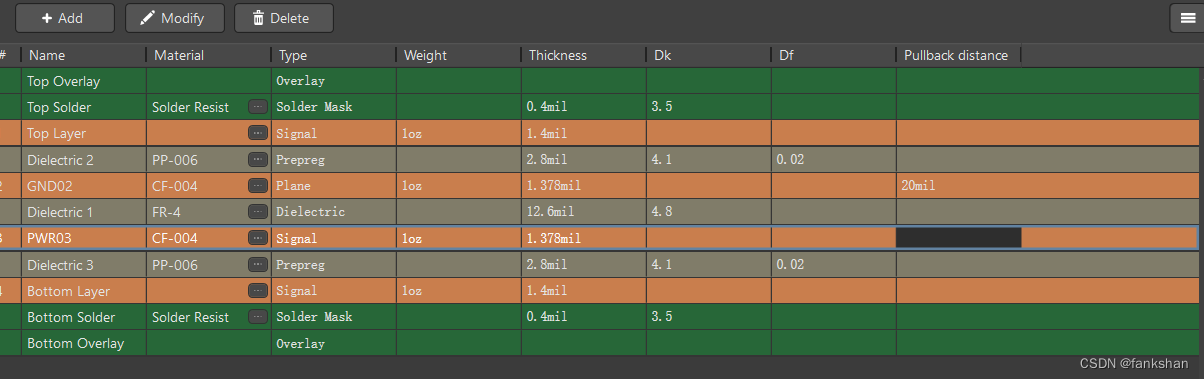
Task: Click the Modify button
Action: pos(174,18)
